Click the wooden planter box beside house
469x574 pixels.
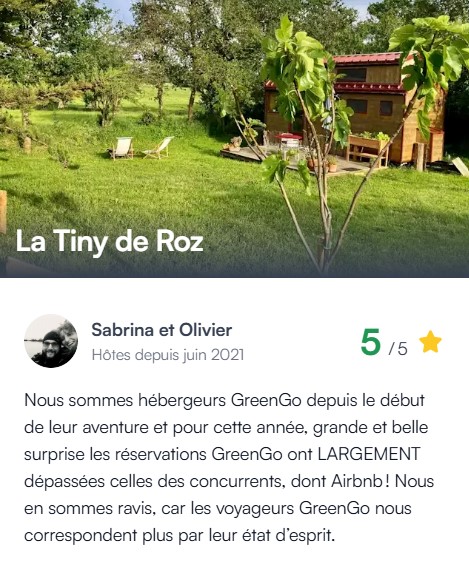[x=367, y=149]
